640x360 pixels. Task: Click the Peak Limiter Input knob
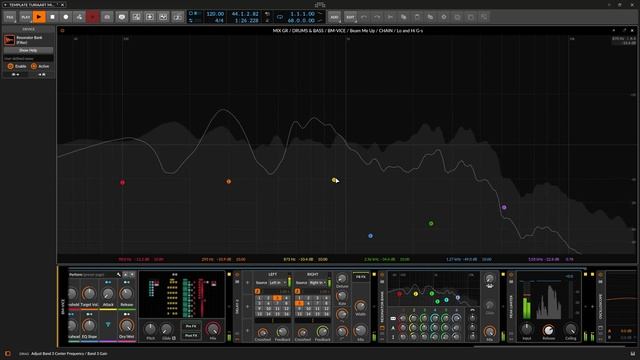(x=527, y=329)
